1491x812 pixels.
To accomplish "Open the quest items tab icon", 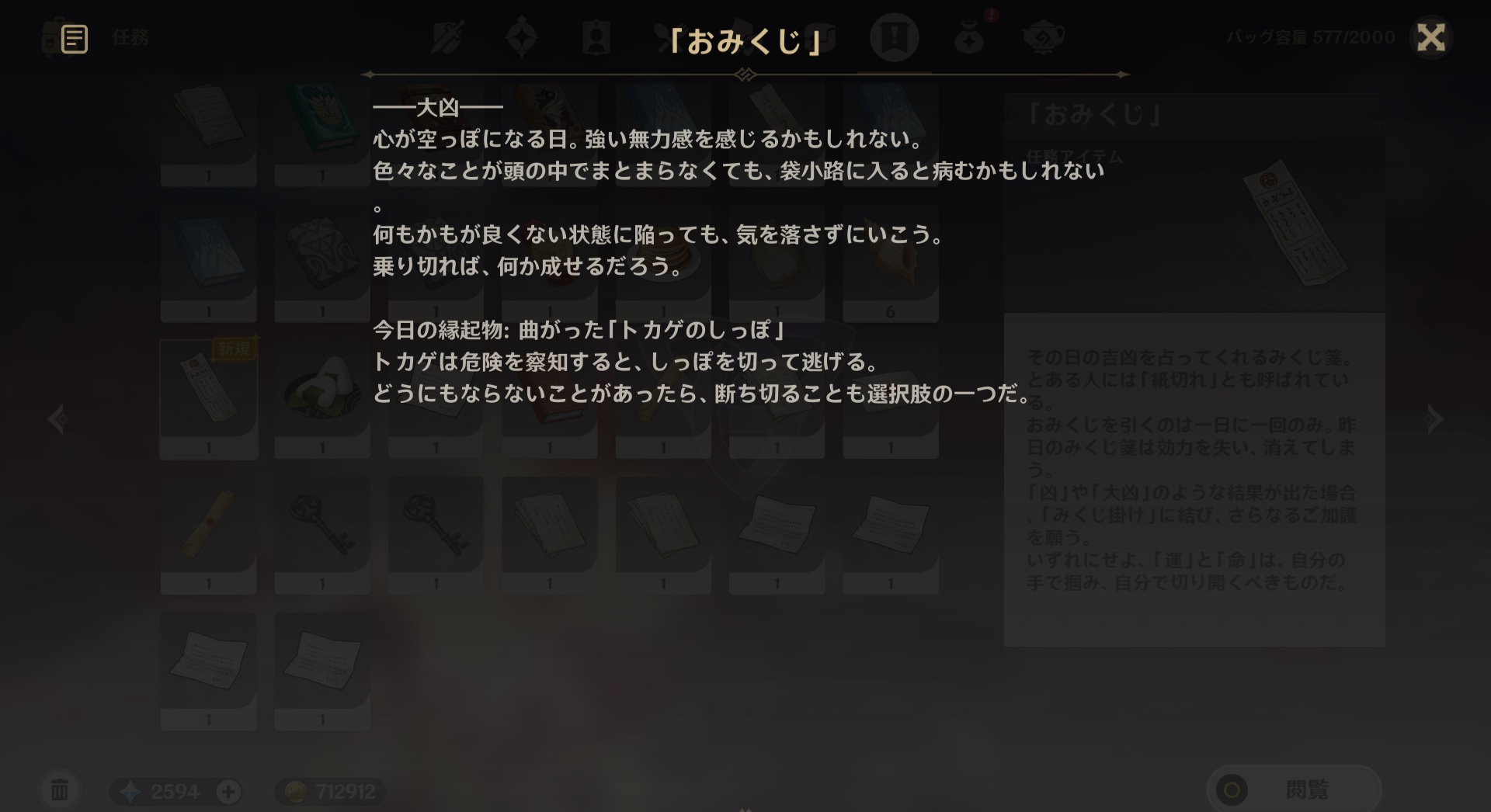I will pos(894,37).
